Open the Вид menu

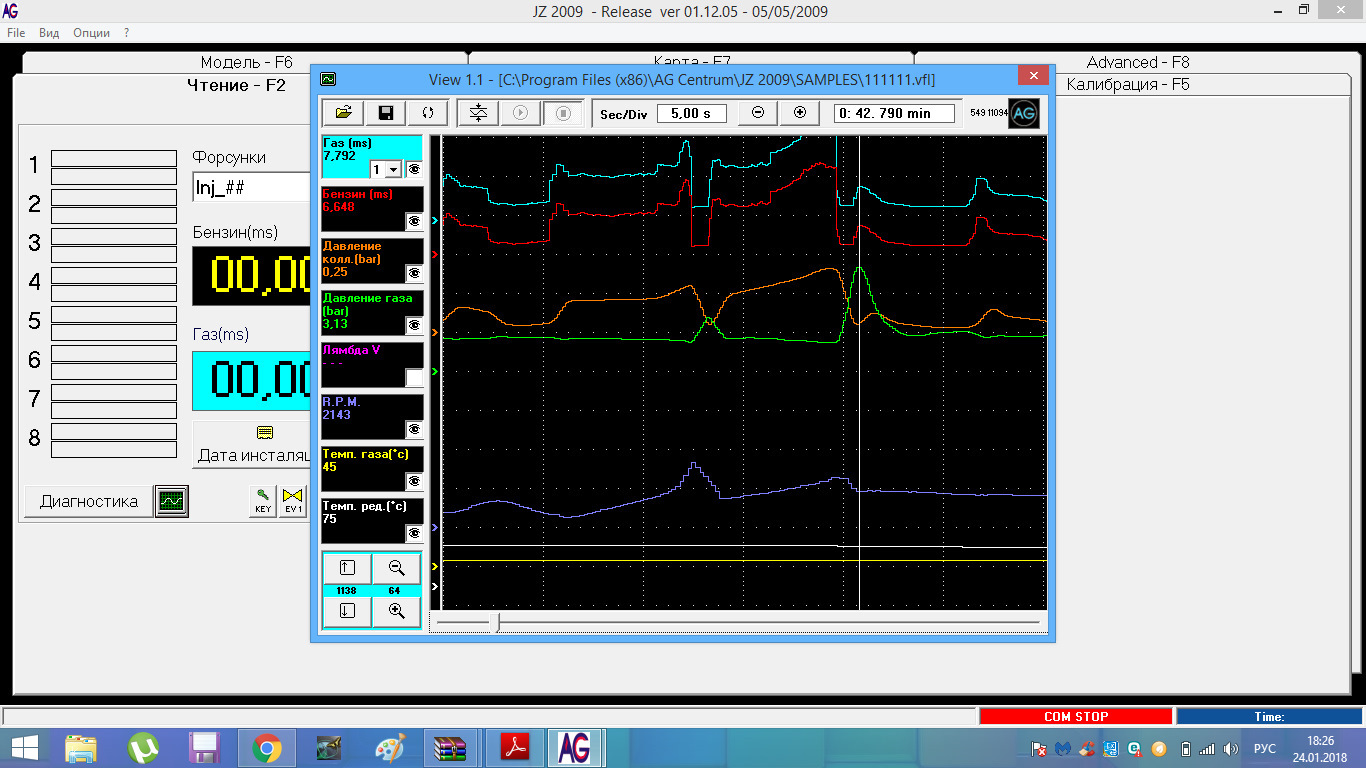click(x=49, y=33)
